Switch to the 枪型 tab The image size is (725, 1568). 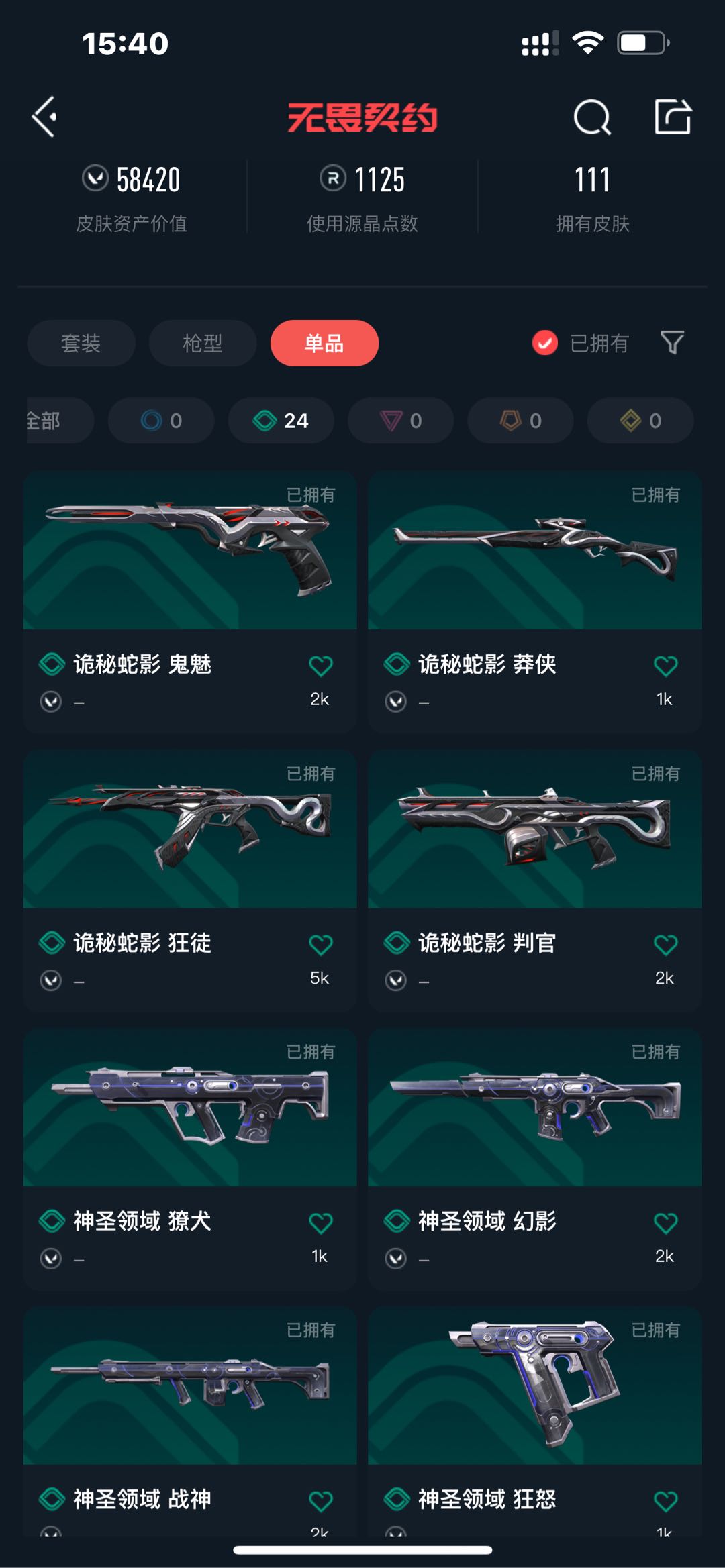[x=203, y=343]
